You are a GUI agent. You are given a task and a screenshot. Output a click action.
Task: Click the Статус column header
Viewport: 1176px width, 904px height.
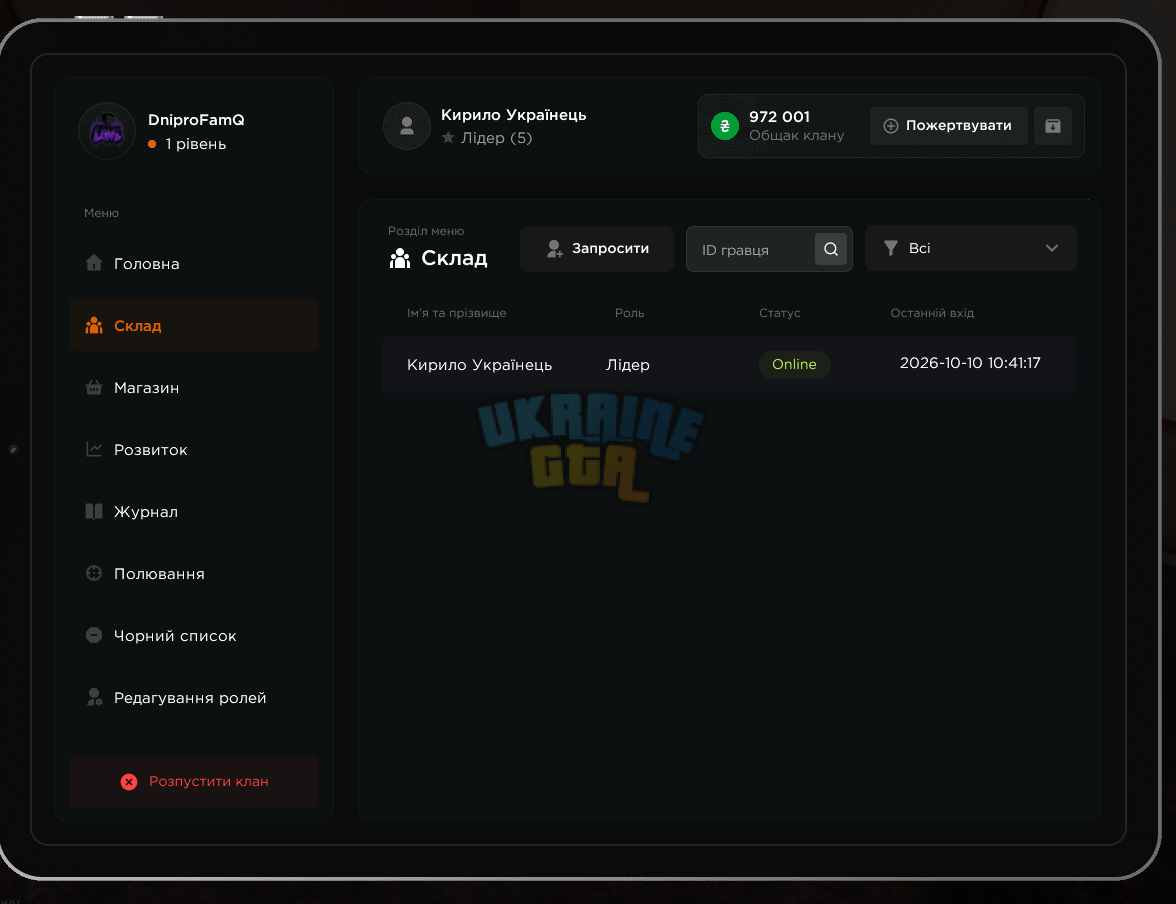(x=779, y=313)
